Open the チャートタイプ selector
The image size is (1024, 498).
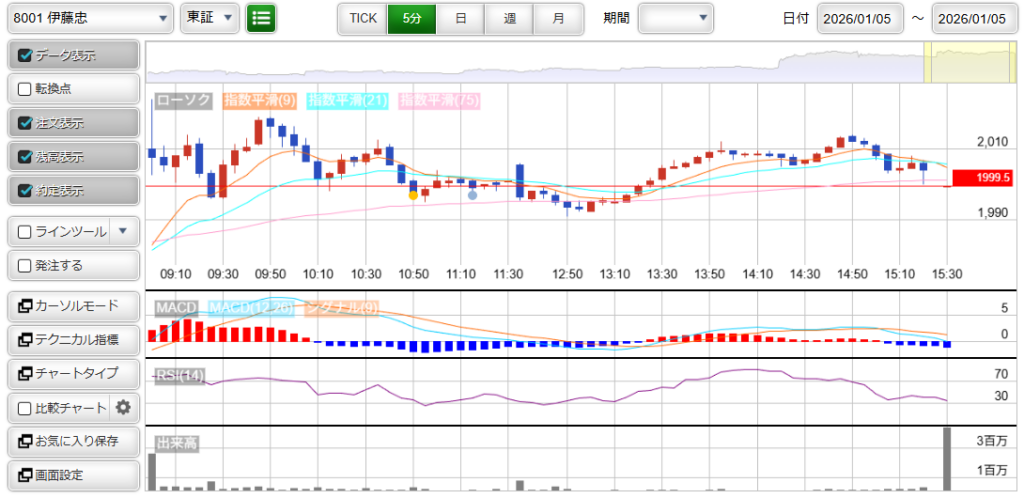[72, 374]
